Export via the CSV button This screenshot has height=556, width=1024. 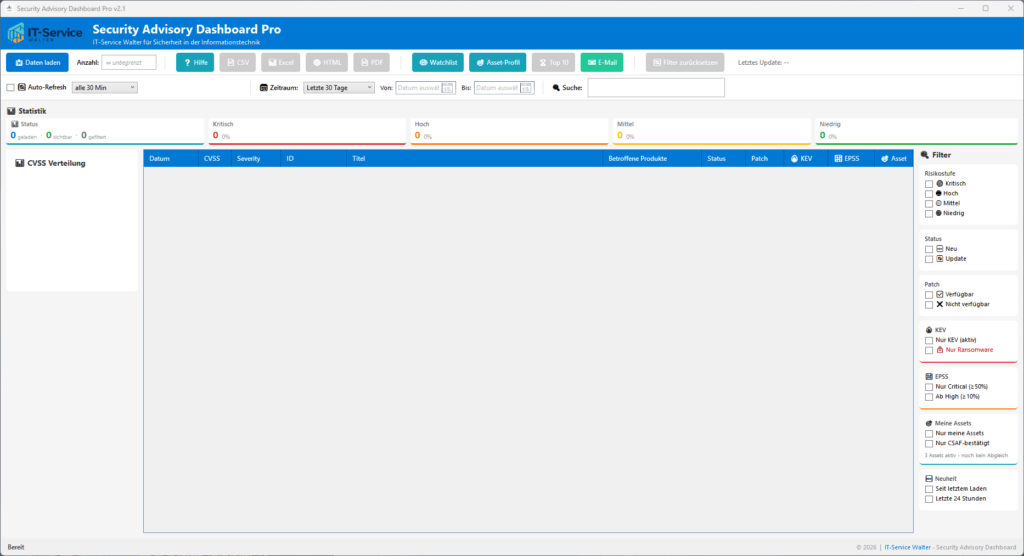pos(238,63)
